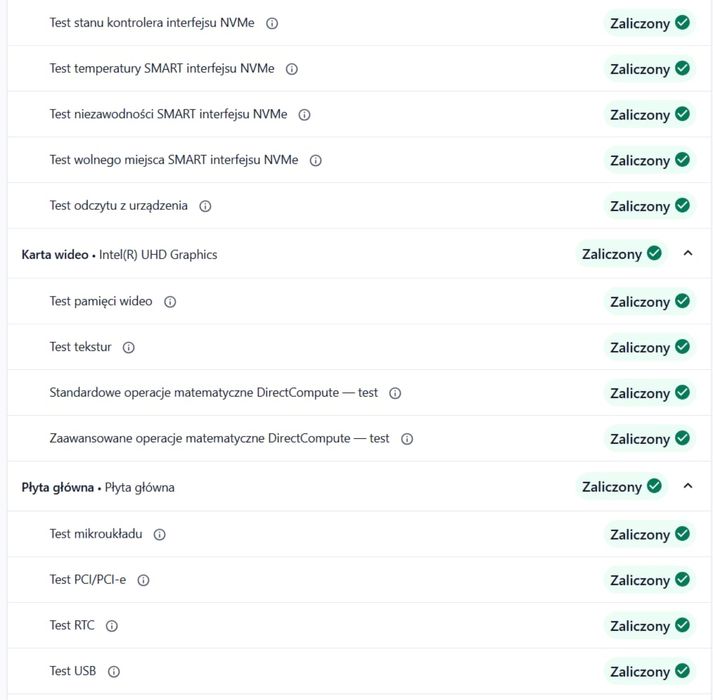The height and width of the screenshot is (700, 713).
Task: Collapse the Karta wideo section chevron
Action: point(687,254)
